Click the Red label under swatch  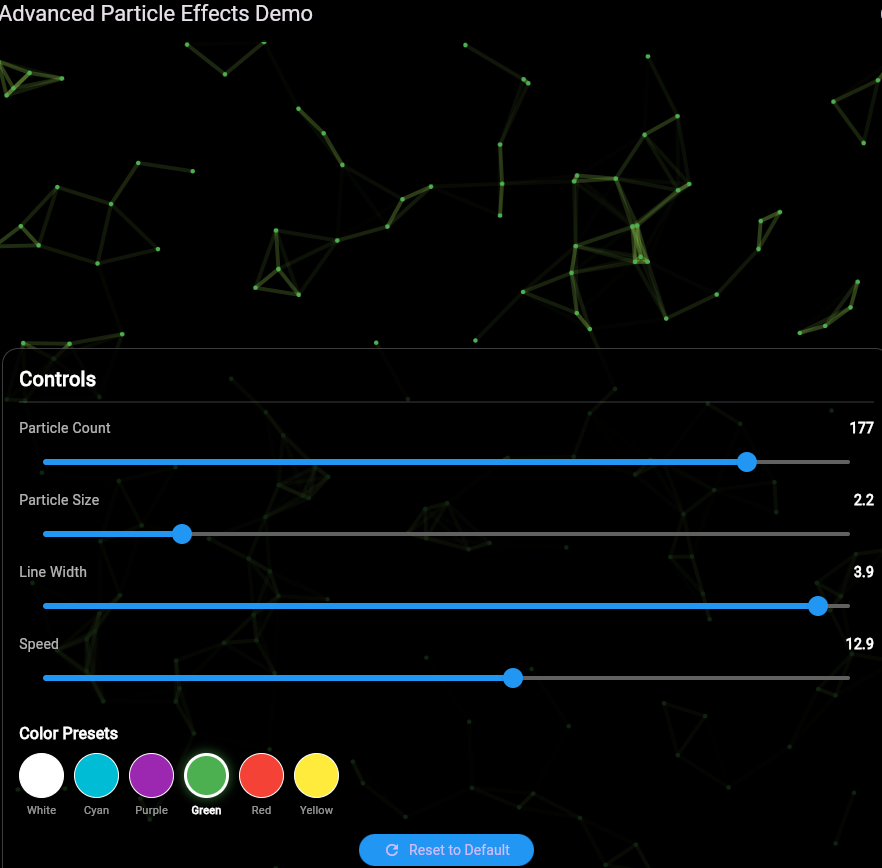(262, 810)
